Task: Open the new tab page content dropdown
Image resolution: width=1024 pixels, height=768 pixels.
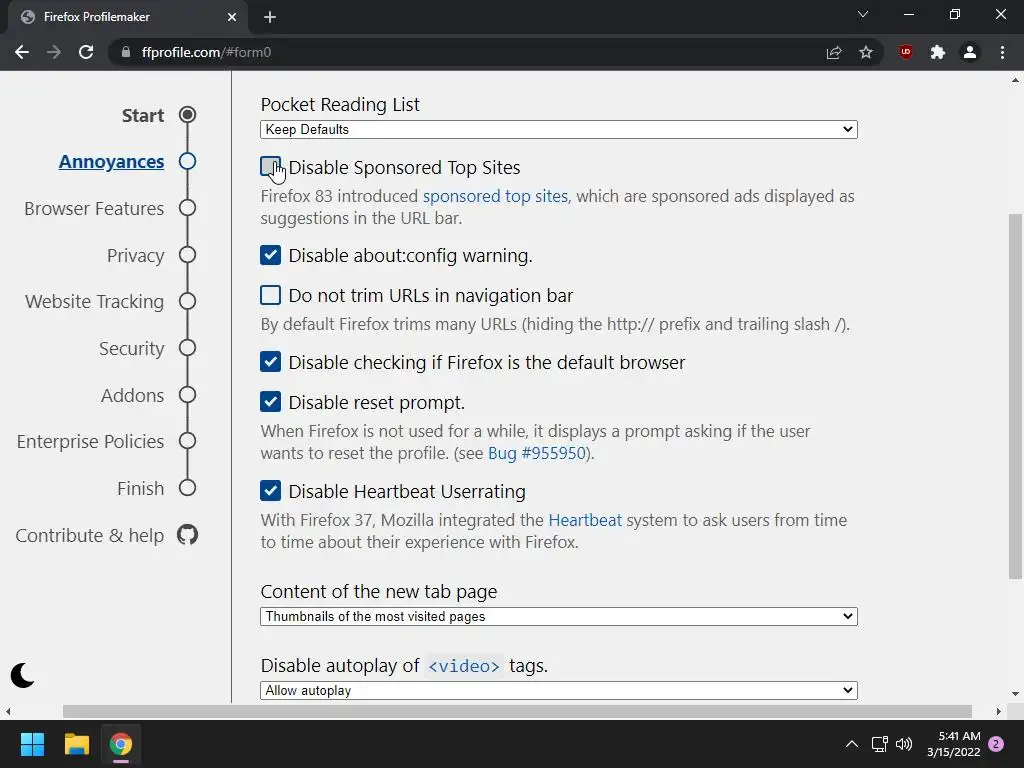Action: (558, 616)
